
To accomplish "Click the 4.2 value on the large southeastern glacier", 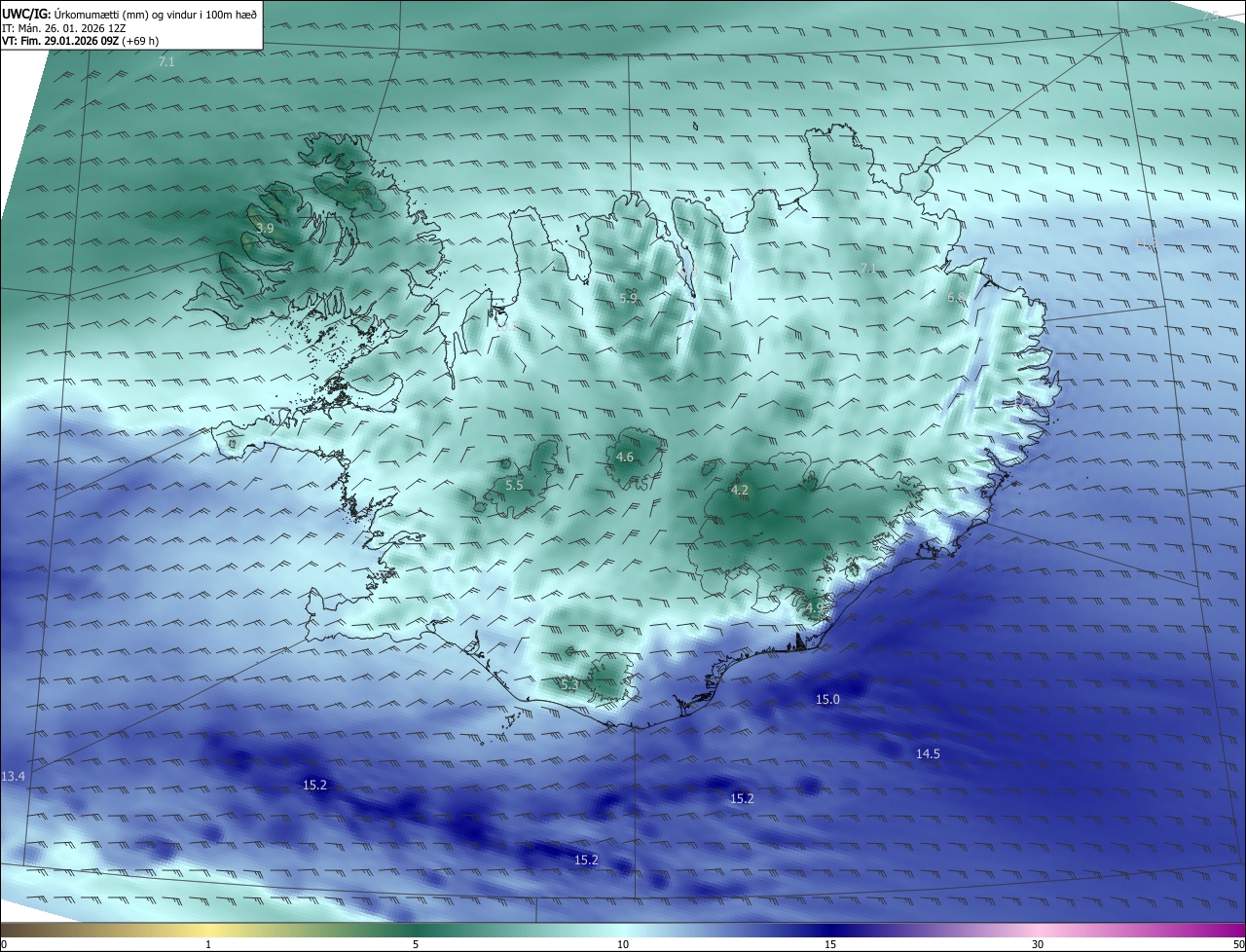I will [x=739, y=491].
